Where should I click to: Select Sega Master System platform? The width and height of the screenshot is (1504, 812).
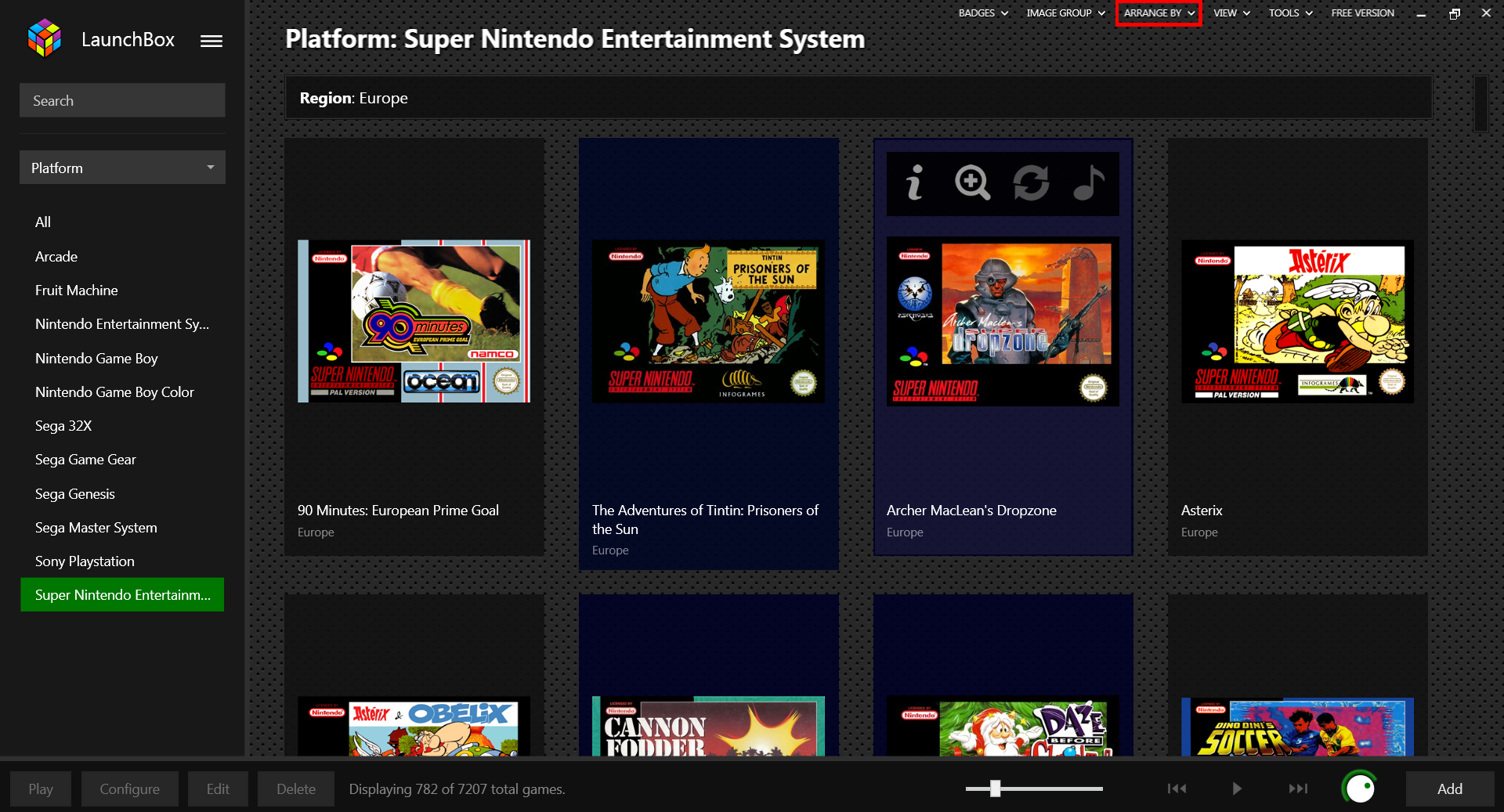(122, 528)
